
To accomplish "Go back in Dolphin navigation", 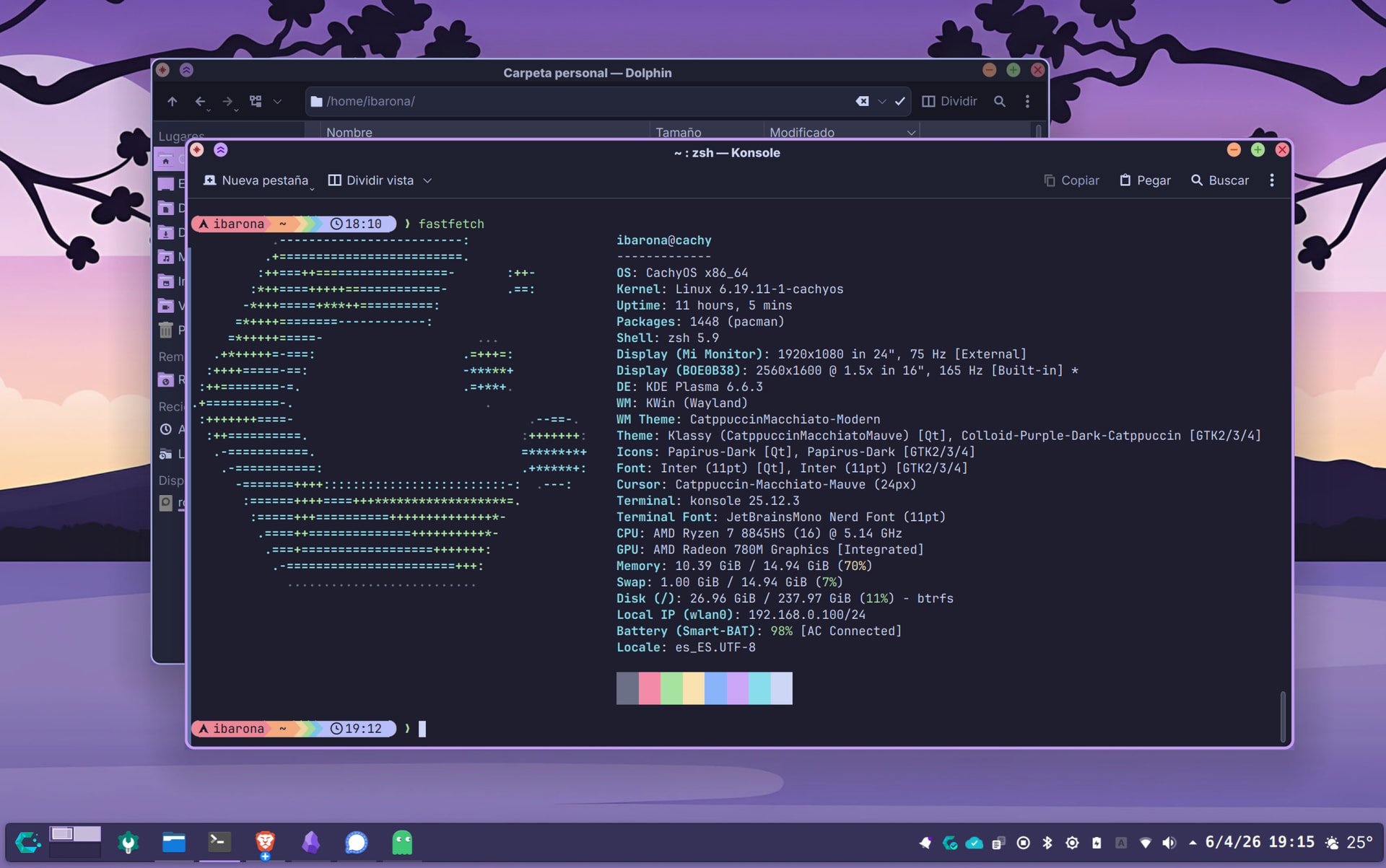I will 200,102.
